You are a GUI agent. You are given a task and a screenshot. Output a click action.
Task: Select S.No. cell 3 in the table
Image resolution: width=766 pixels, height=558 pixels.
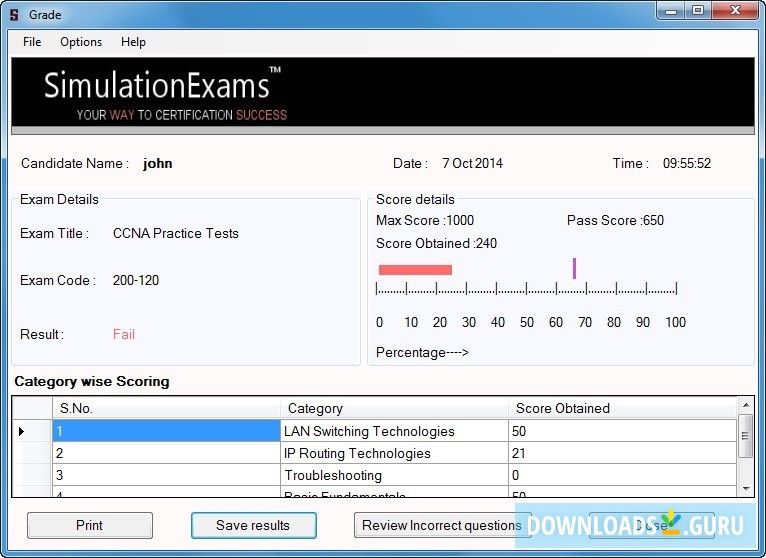[166, 475]
